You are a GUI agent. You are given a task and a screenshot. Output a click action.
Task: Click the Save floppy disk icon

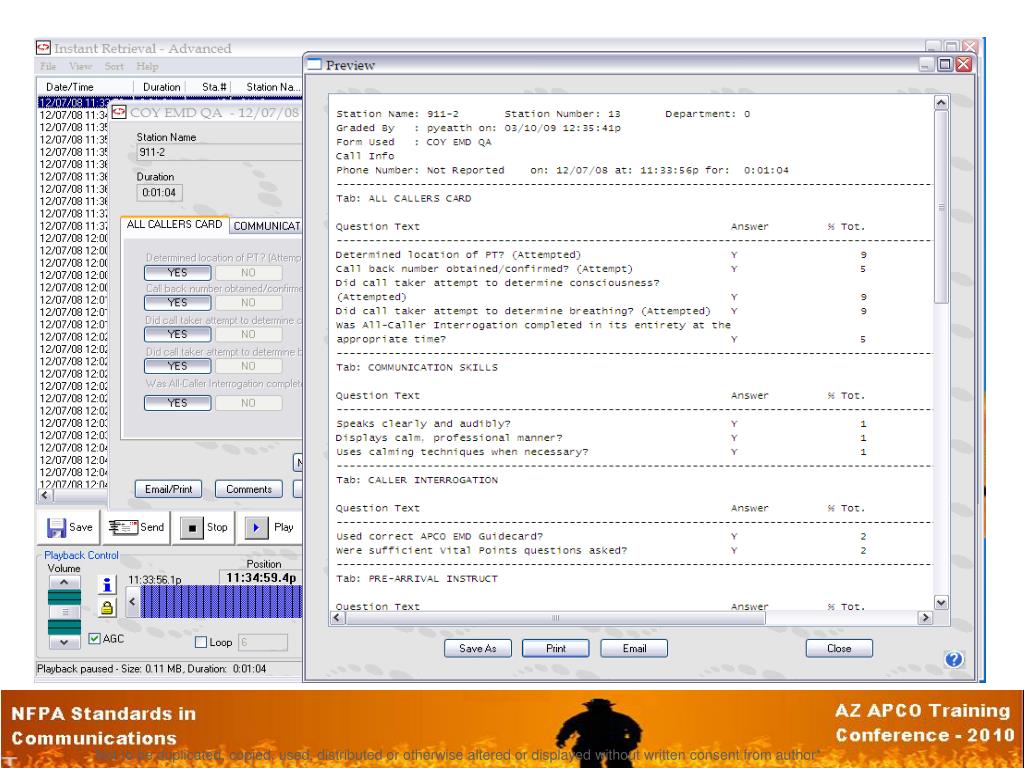[57, 527]
